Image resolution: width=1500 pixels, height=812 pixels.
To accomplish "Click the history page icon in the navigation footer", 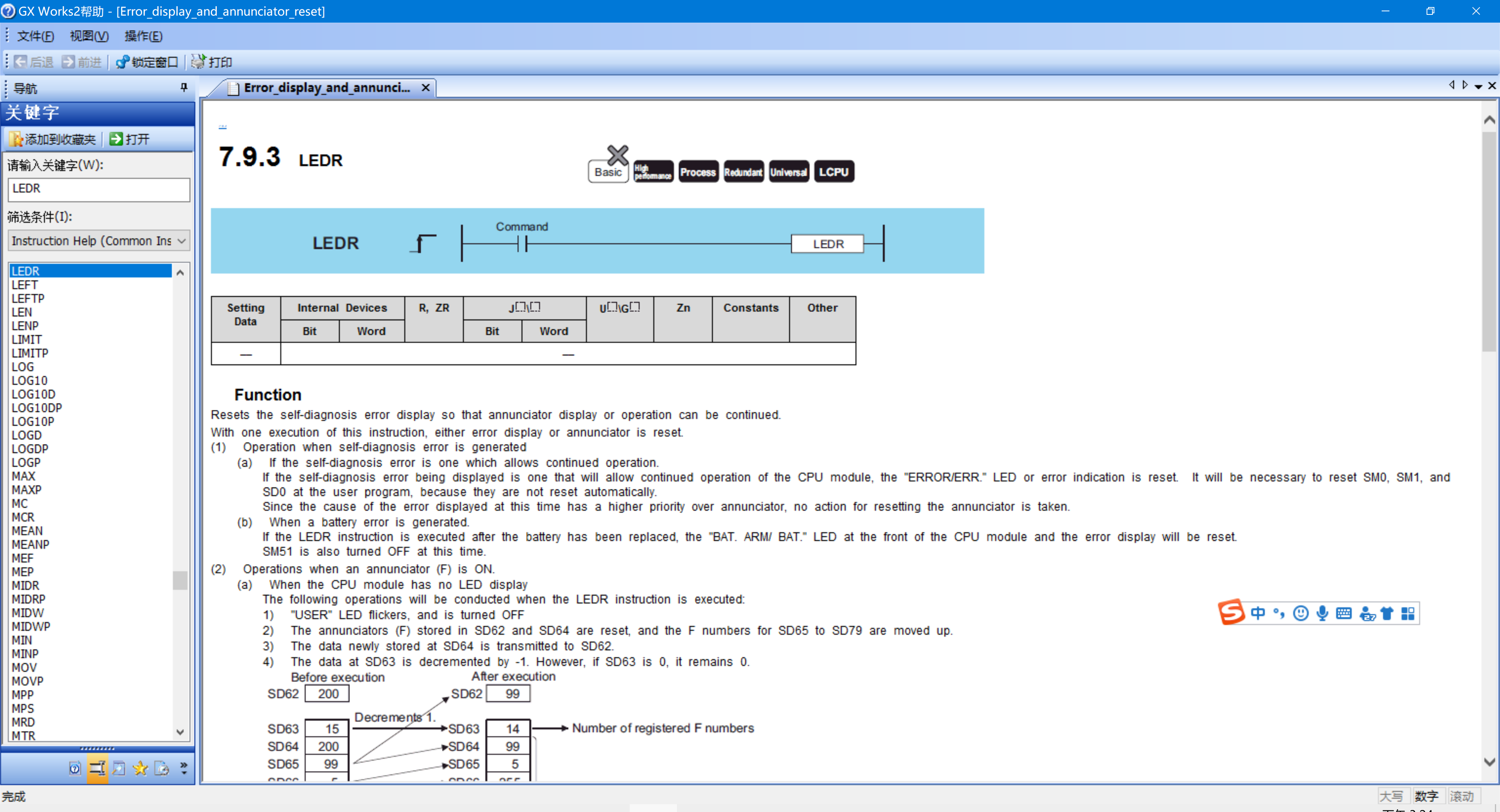I will 162,768.
